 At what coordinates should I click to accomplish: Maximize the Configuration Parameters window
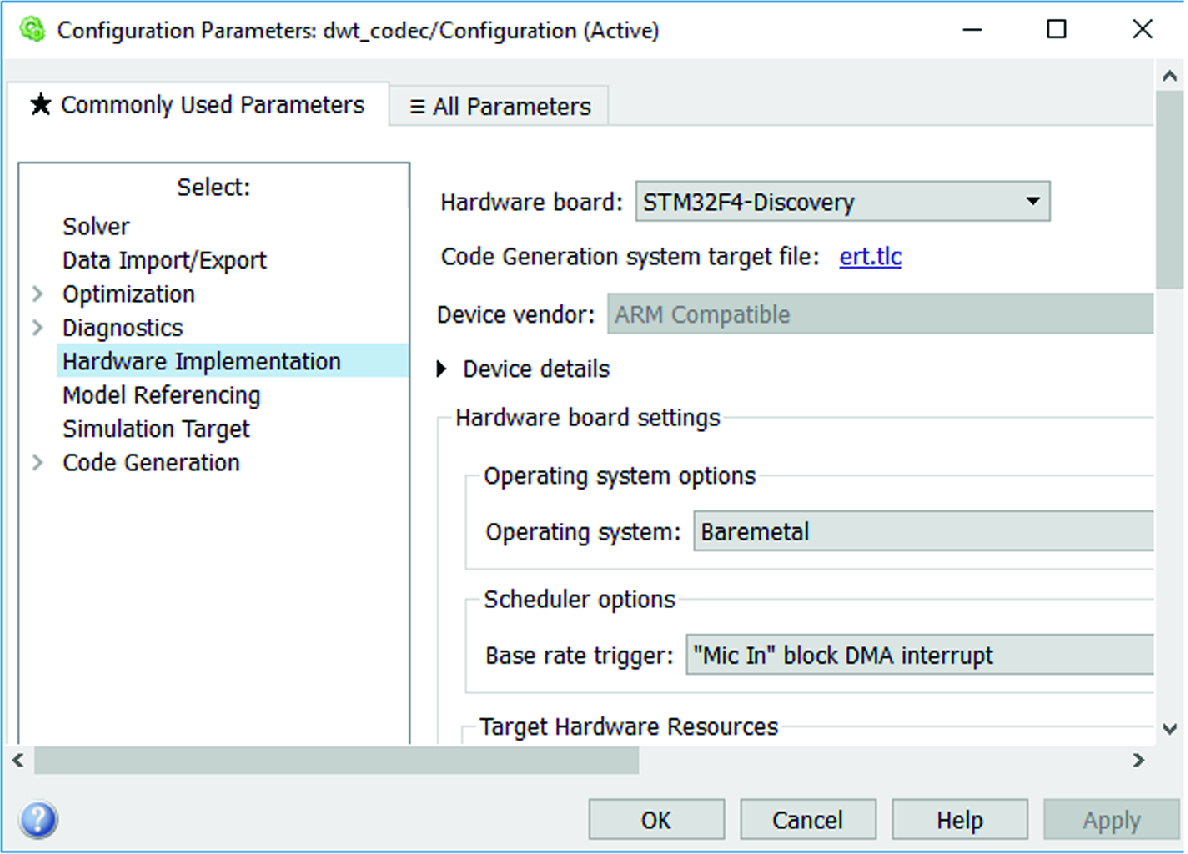1056,30
